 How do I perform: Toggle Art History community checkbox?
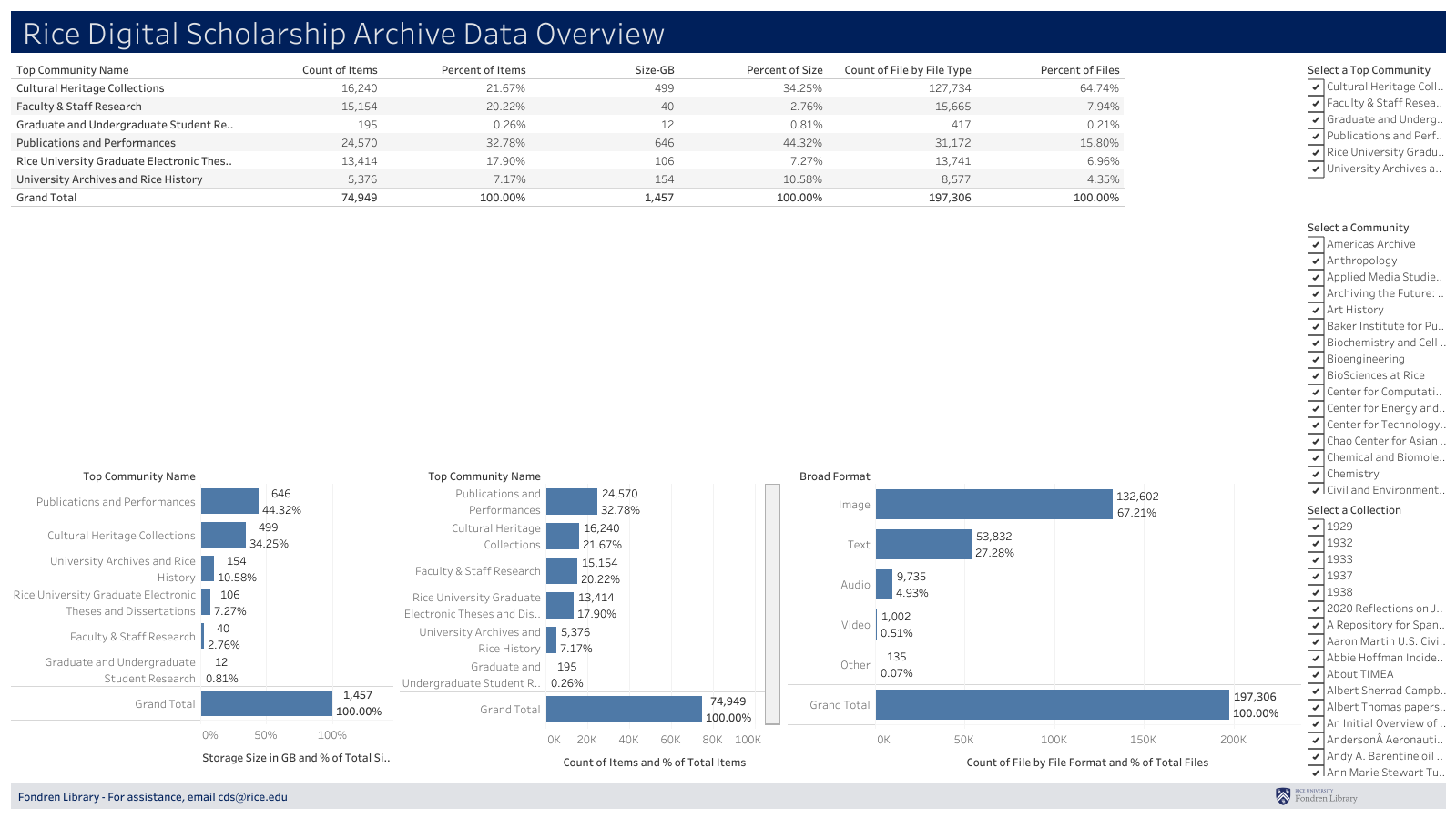click(1315, 311)
